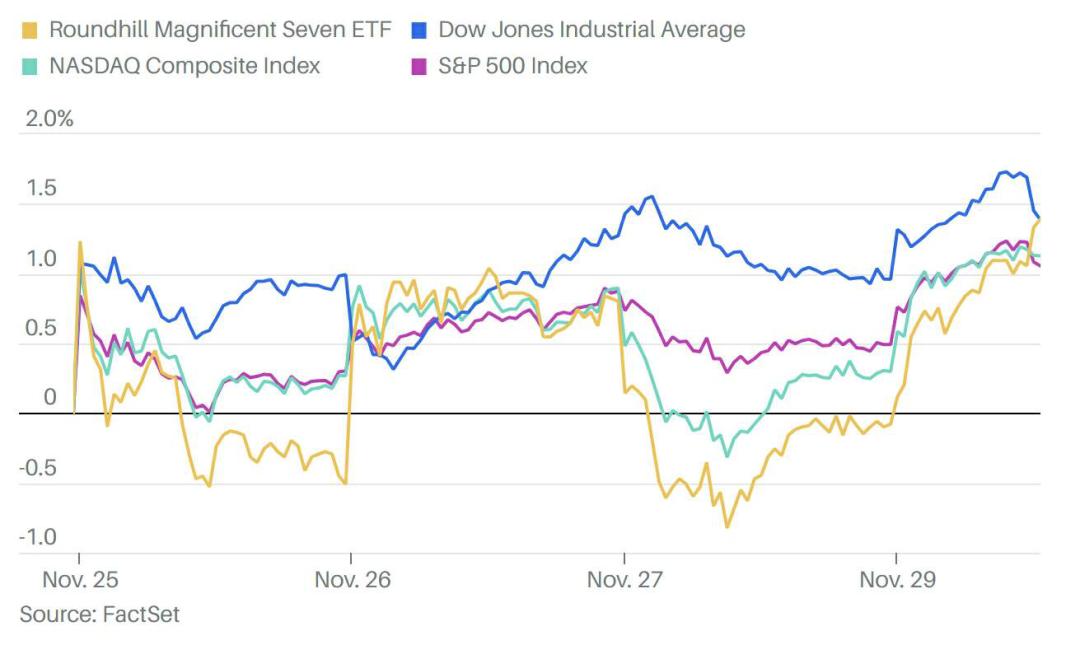Click the purple S&P 500 legend swatch
This screenshot has height=645, width=1080.
click(419, 67)
